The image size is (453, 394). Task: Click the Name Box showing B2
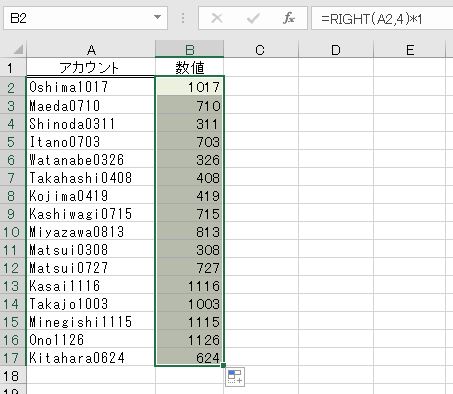85,18
